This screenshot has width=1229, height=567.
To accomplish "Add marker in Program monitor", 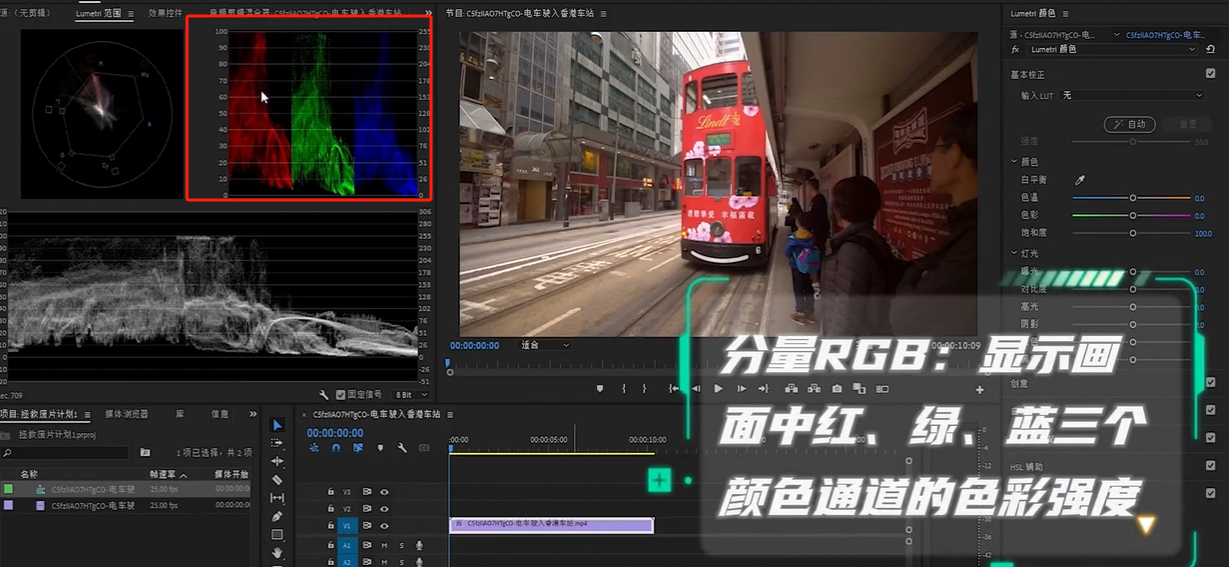I will point(600,389).
